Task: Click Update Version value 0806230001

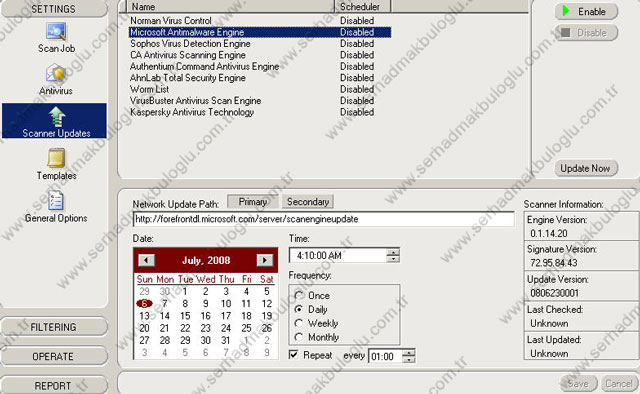Action: click(555, 293)
